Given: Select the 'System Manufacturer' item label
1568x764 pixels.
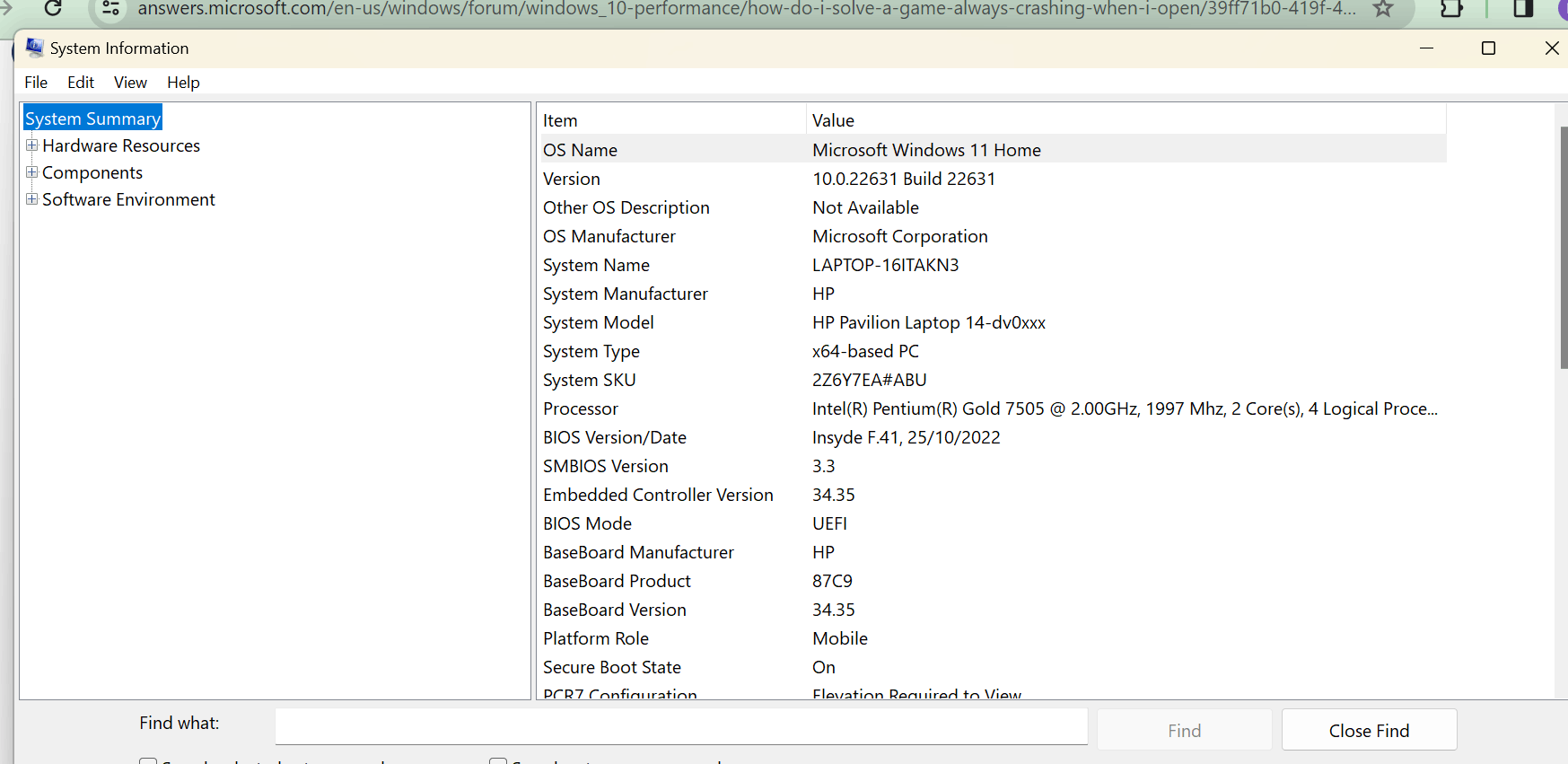Looking at the screenshot, I should pyautogui.click(x=626, y=294).
